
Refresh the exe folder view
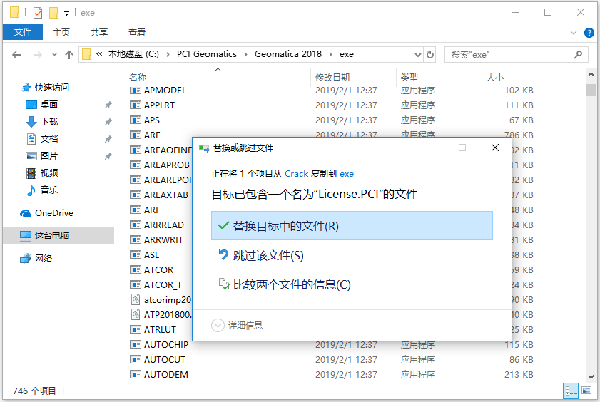tap(430, 55)
